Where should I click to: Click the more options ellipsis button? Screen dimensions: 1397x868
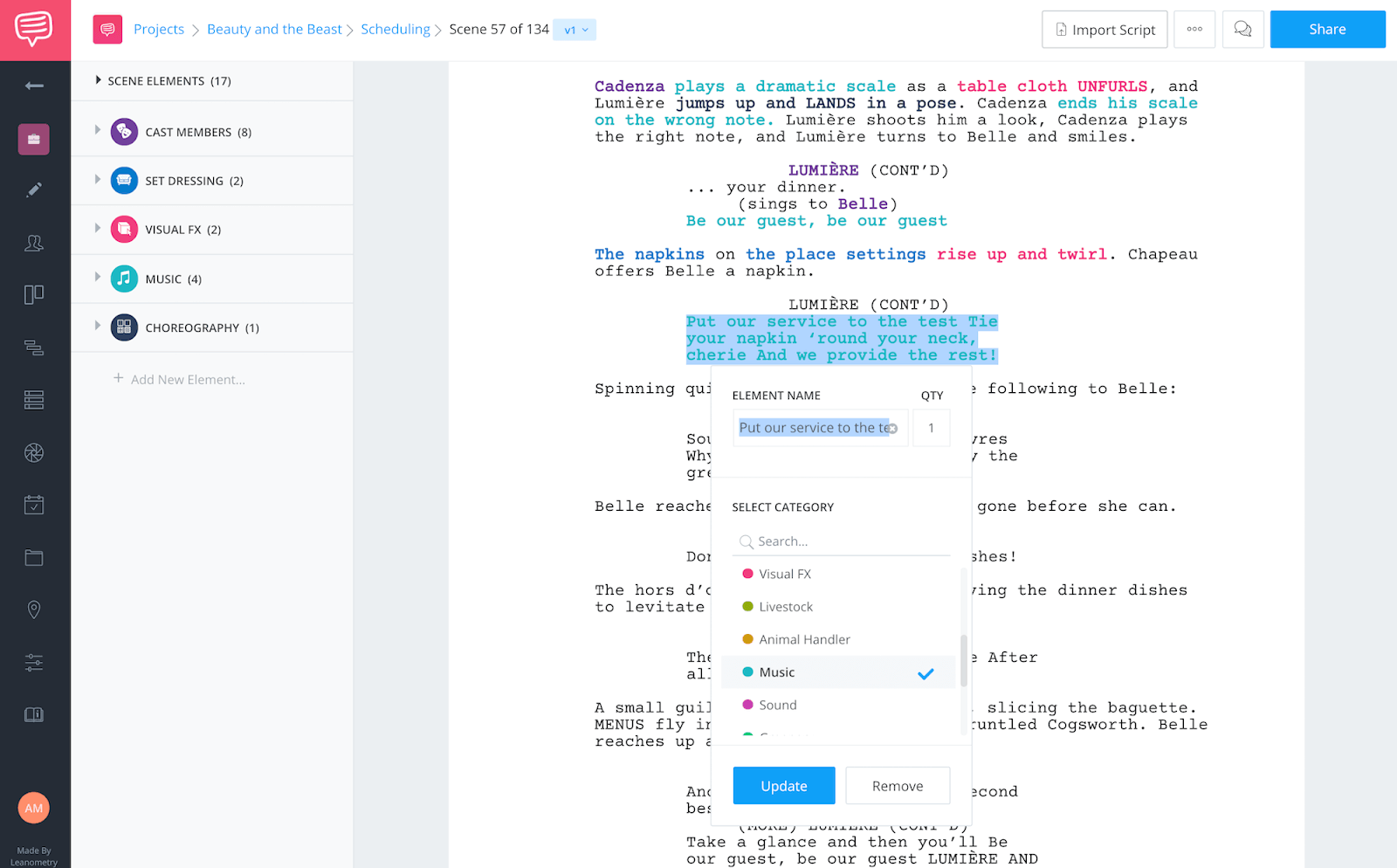[x=1194, y=30]
